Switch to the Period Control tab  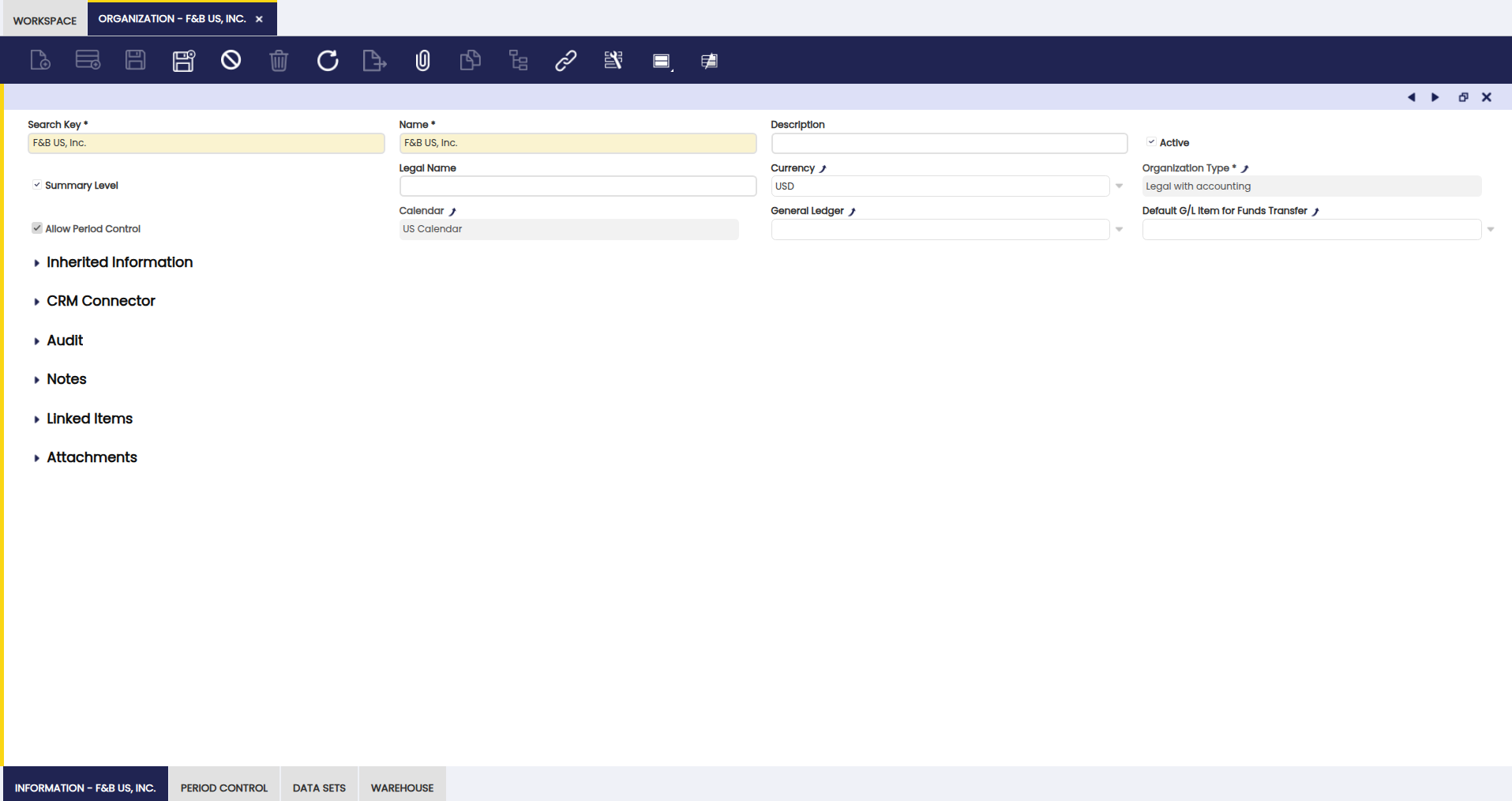(x=224, y=788)
